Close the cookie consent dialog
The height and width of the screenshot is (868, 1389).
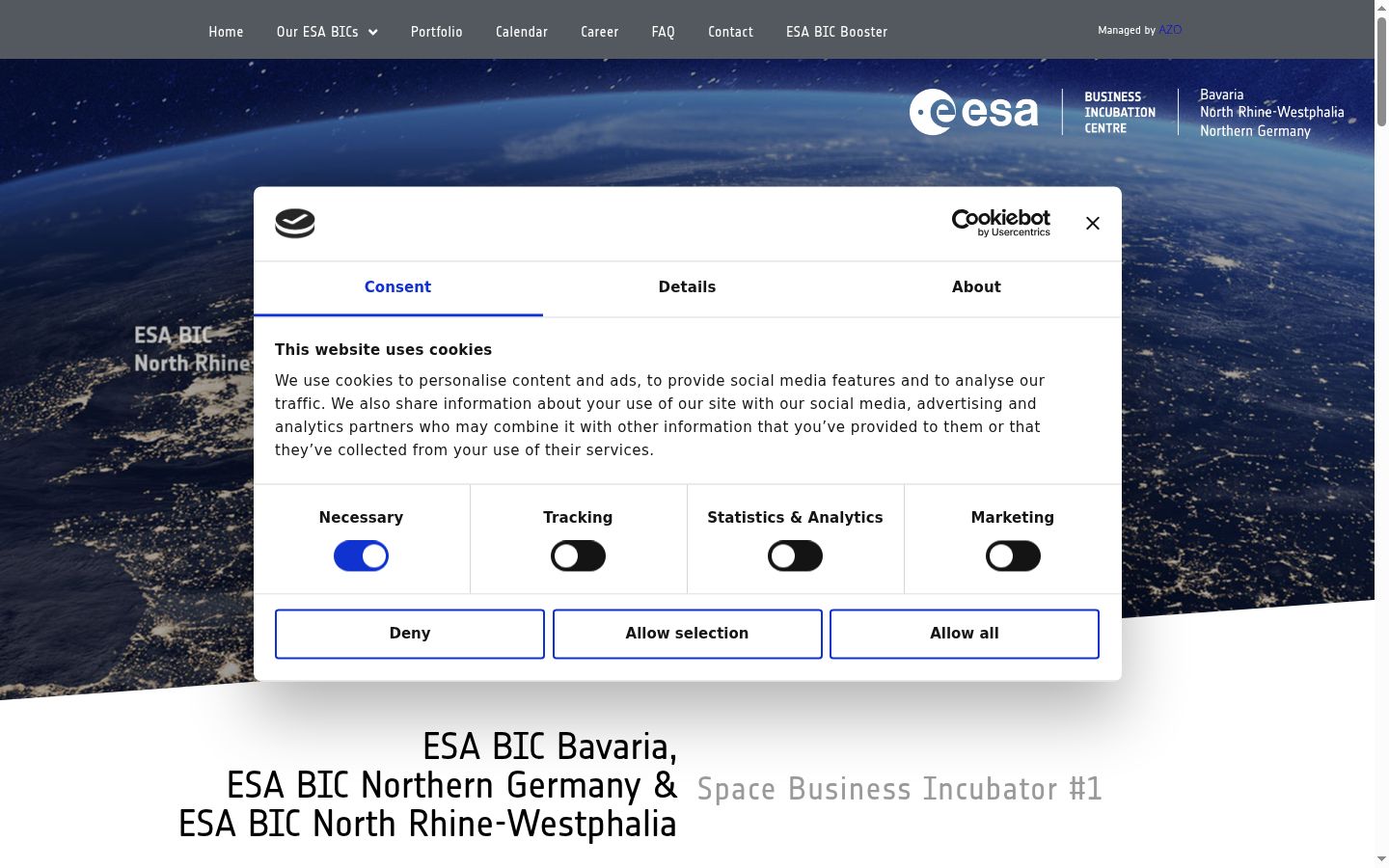click(1092, 224)
